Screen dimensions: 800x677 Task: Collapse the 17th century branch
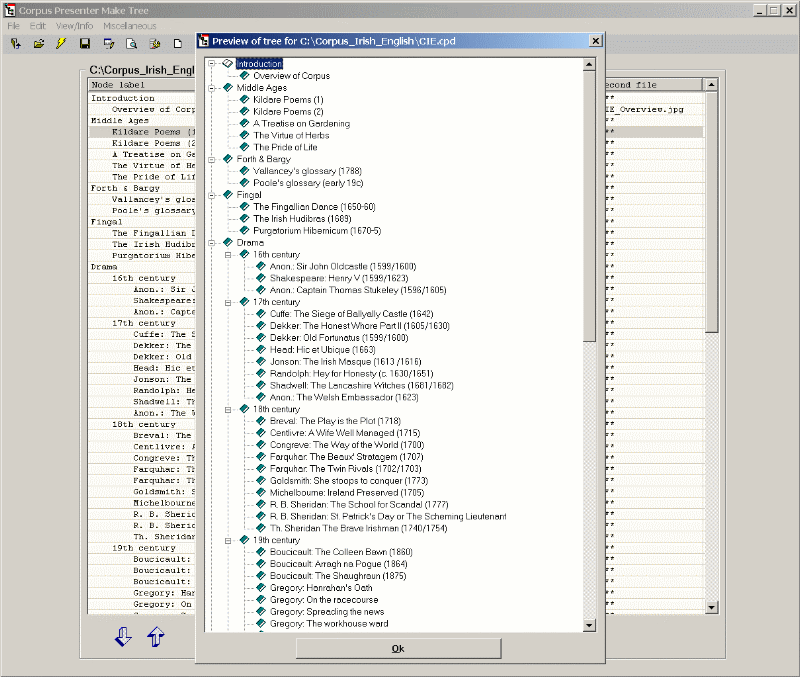pyautogui.click(x=228, y=302)
